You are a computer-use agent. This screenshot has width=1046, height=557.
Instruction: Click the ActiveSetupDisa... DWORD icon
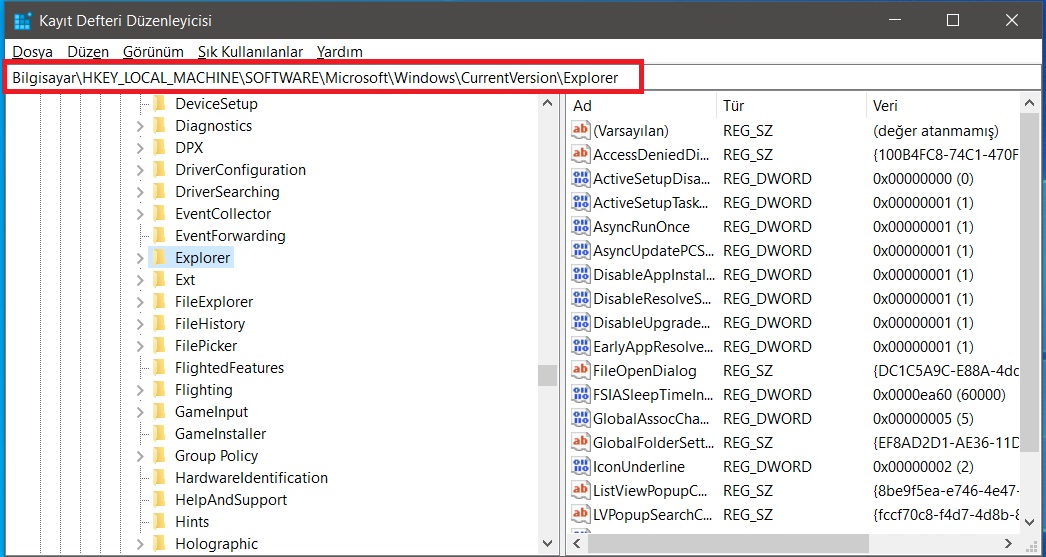point(581,179)
